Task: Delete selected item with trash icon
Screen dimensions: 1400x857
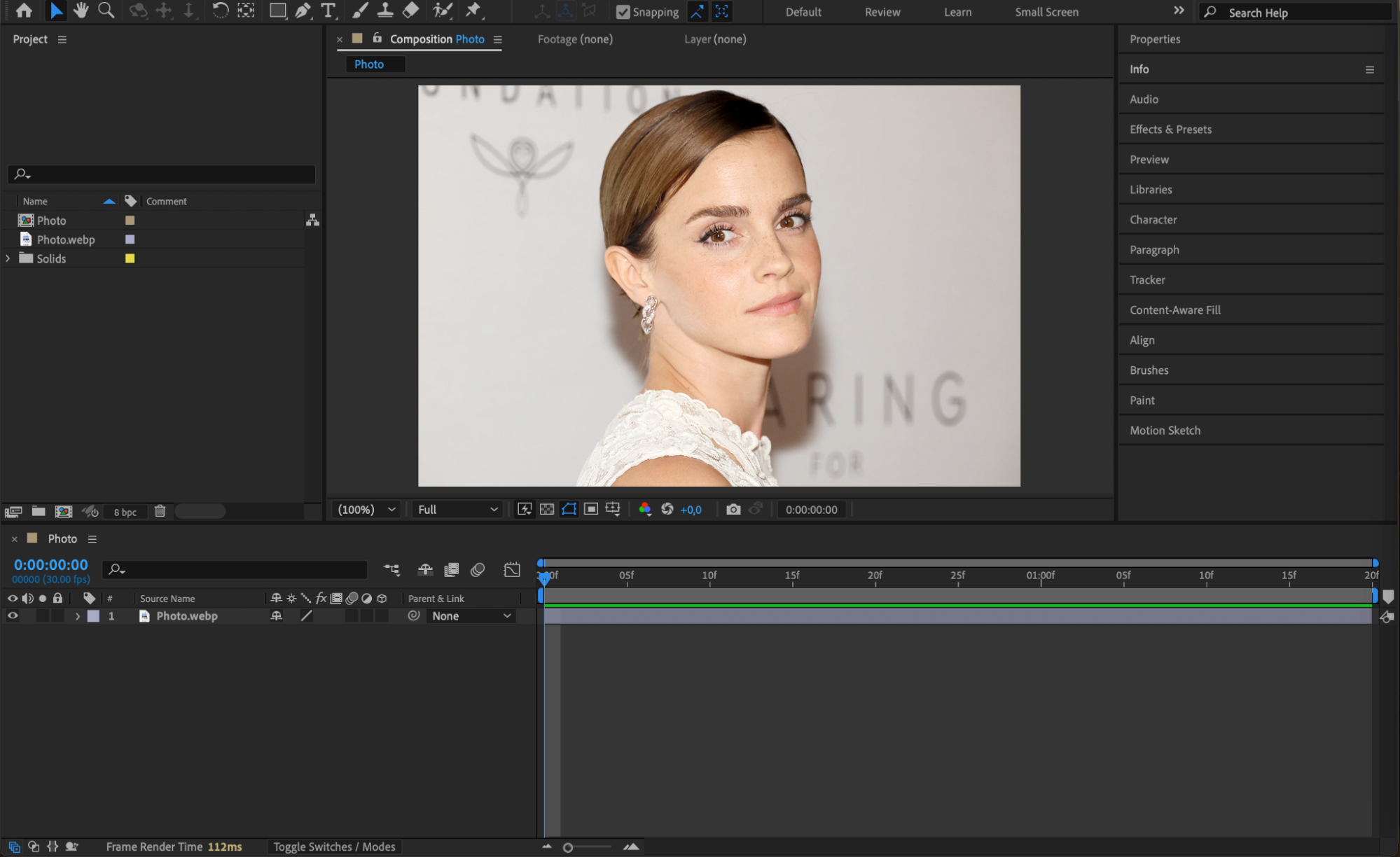Action: click(160, 511)
